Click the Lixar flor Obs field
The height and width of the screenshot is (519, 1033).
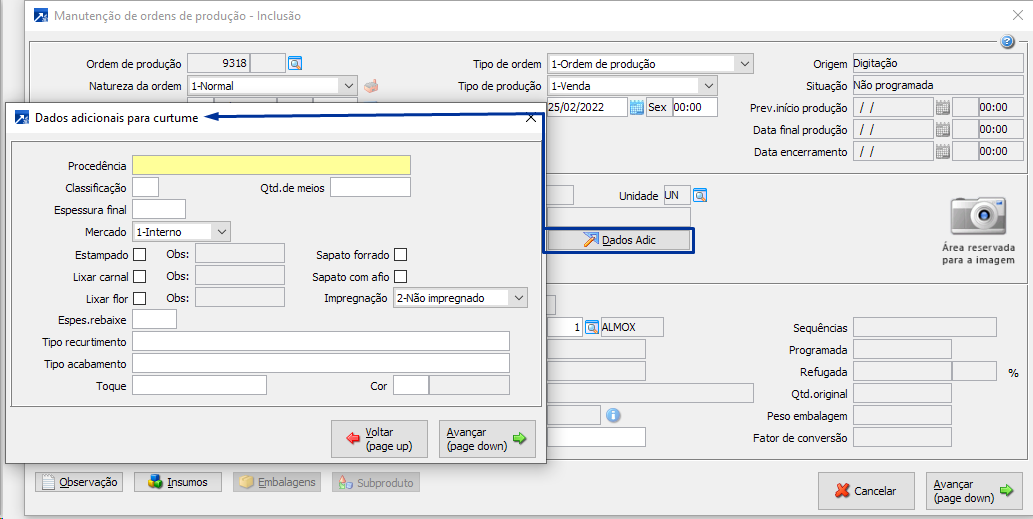(x=240, y=297)
